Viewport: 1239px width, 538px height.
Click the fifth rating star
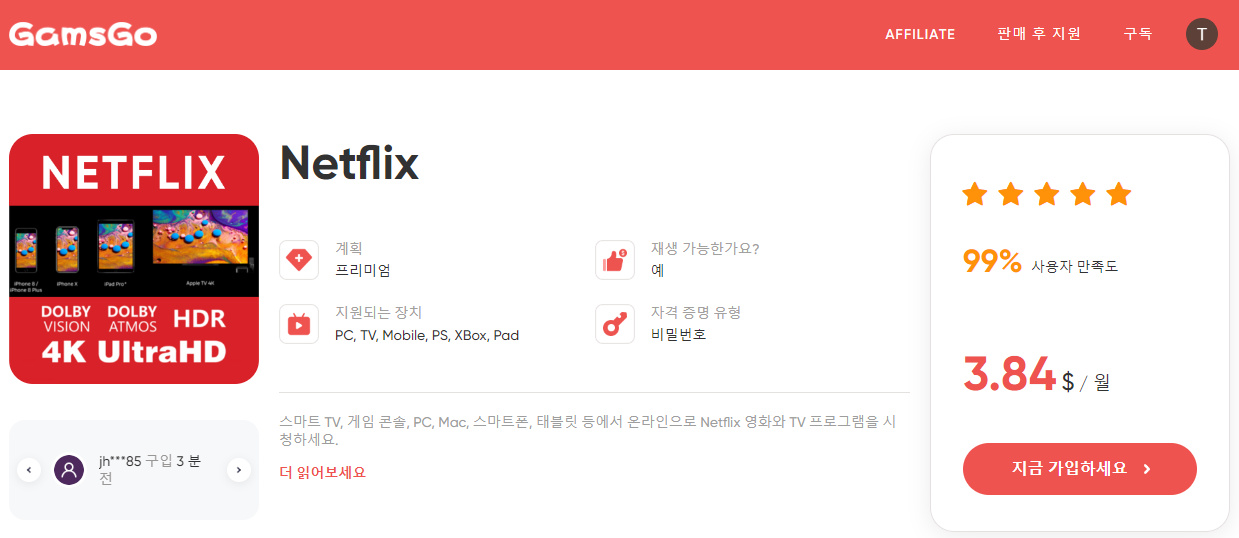[1119, 194]
